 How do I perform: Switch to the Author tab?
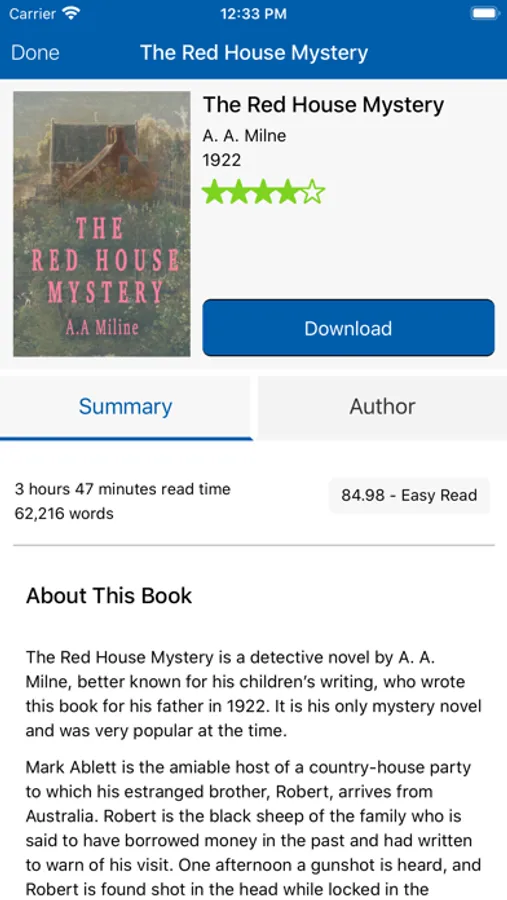[x=382, y=406]
